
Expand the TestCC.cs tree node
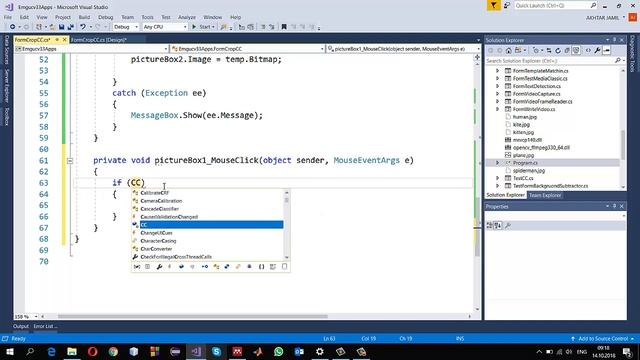(498, 178)
